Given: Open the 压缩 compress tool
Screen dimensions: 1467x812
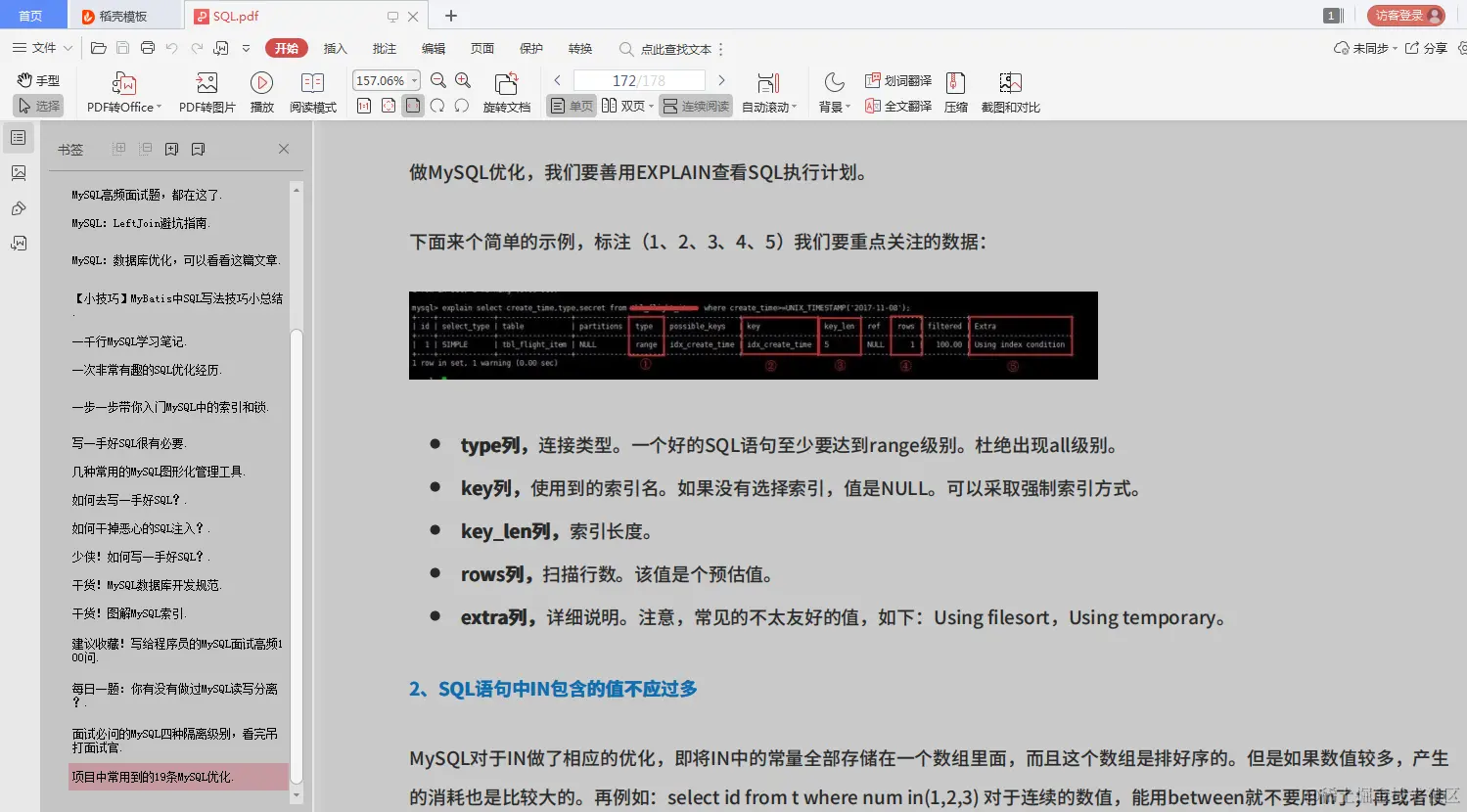Looking at the screenshot, I should [955, 90].
